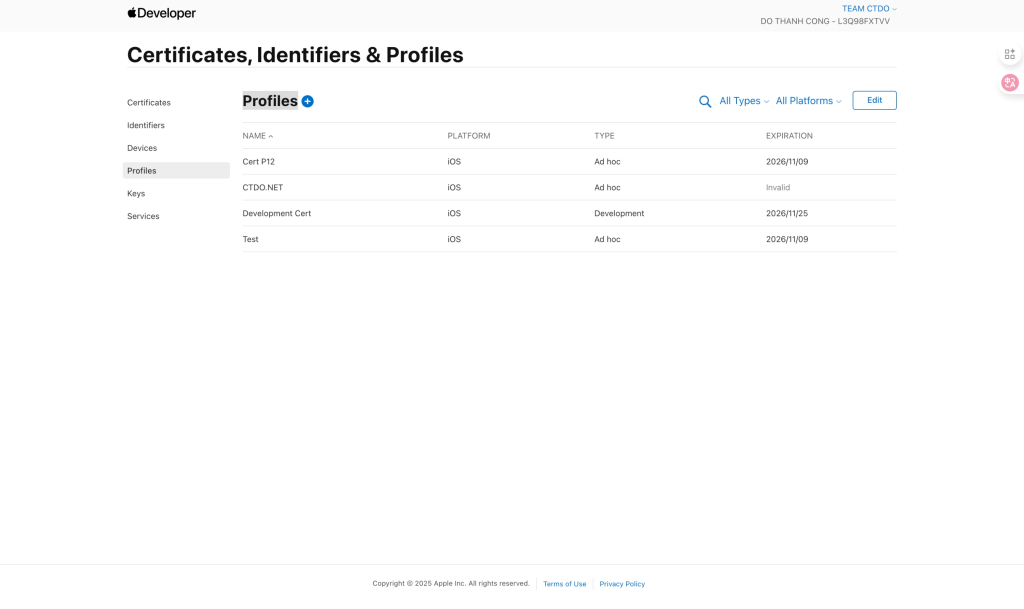Open the Services section

coord(143,216)
